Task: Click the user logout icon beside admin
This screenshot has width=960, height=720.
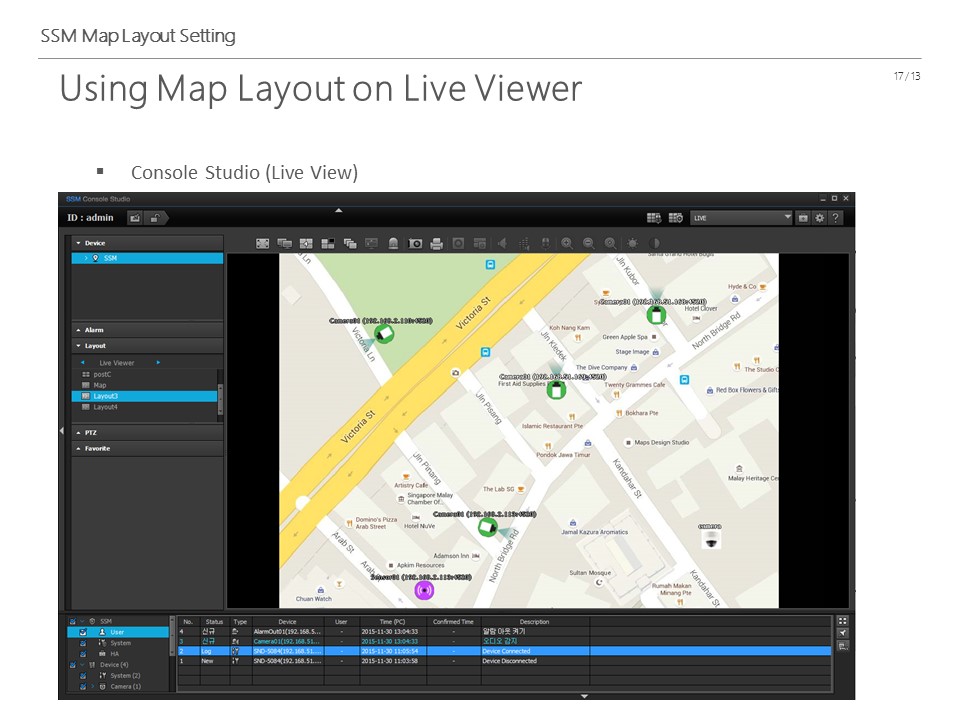Action: point(135,218)
